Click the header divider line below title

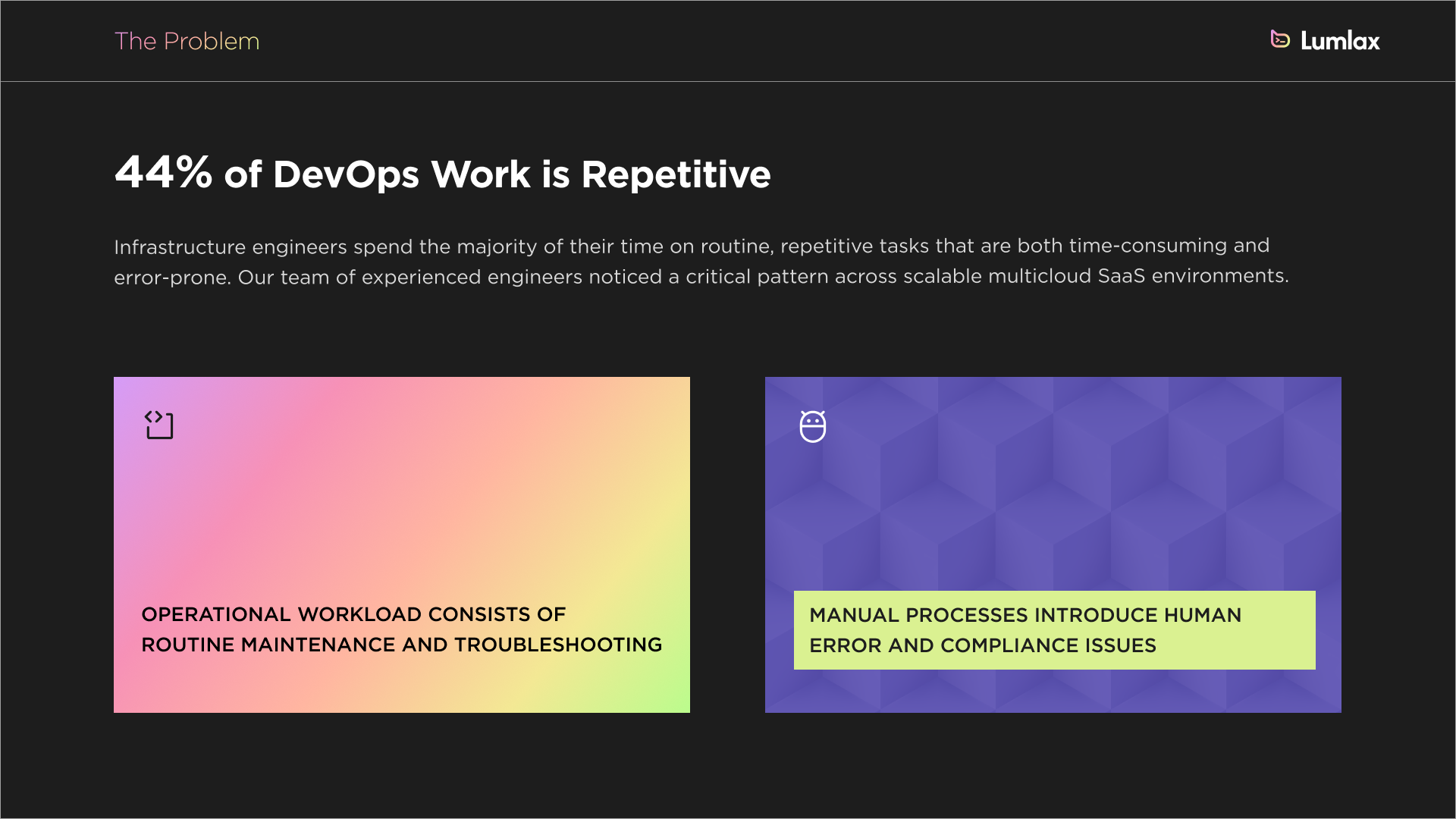[728, 81]
